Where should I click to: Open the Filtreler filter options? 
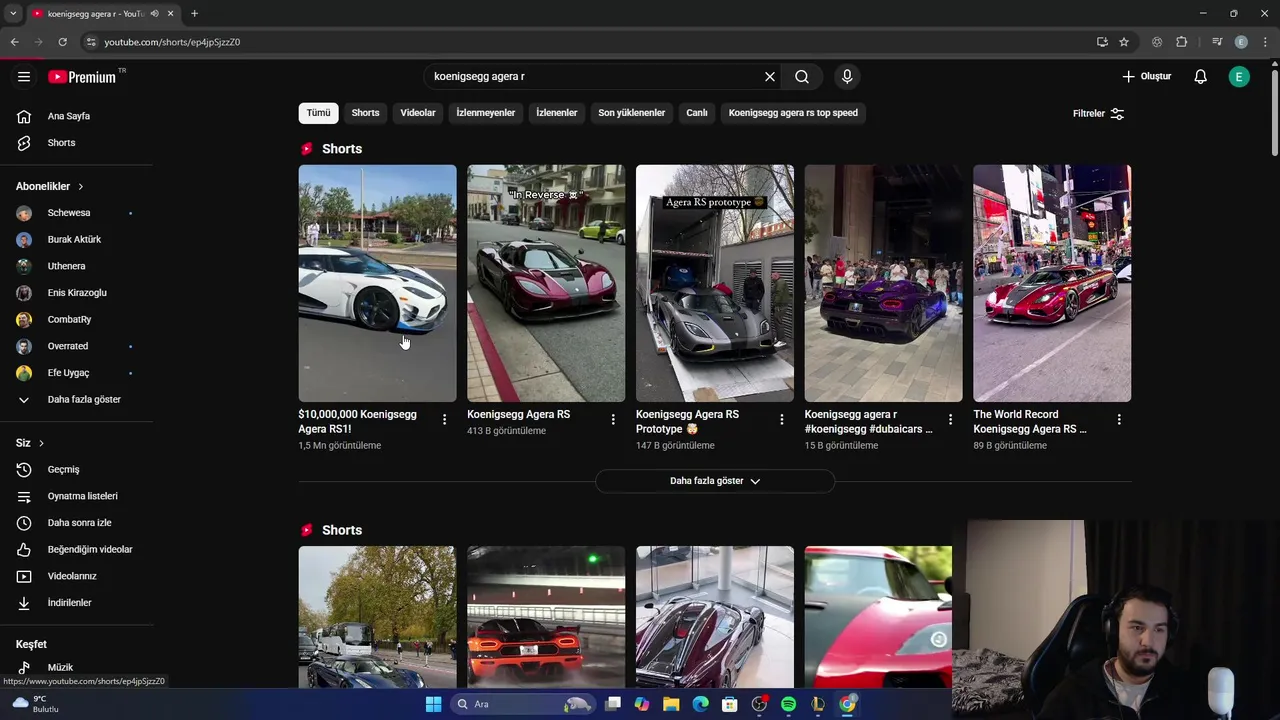(x=1098, y=113)
